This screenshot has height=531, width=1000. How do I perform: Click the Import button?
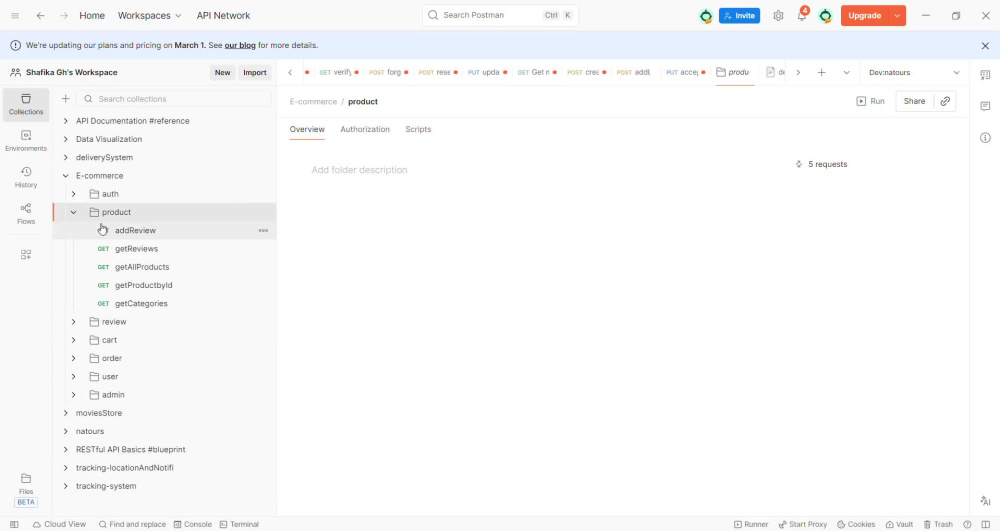[x=254, y=73]
